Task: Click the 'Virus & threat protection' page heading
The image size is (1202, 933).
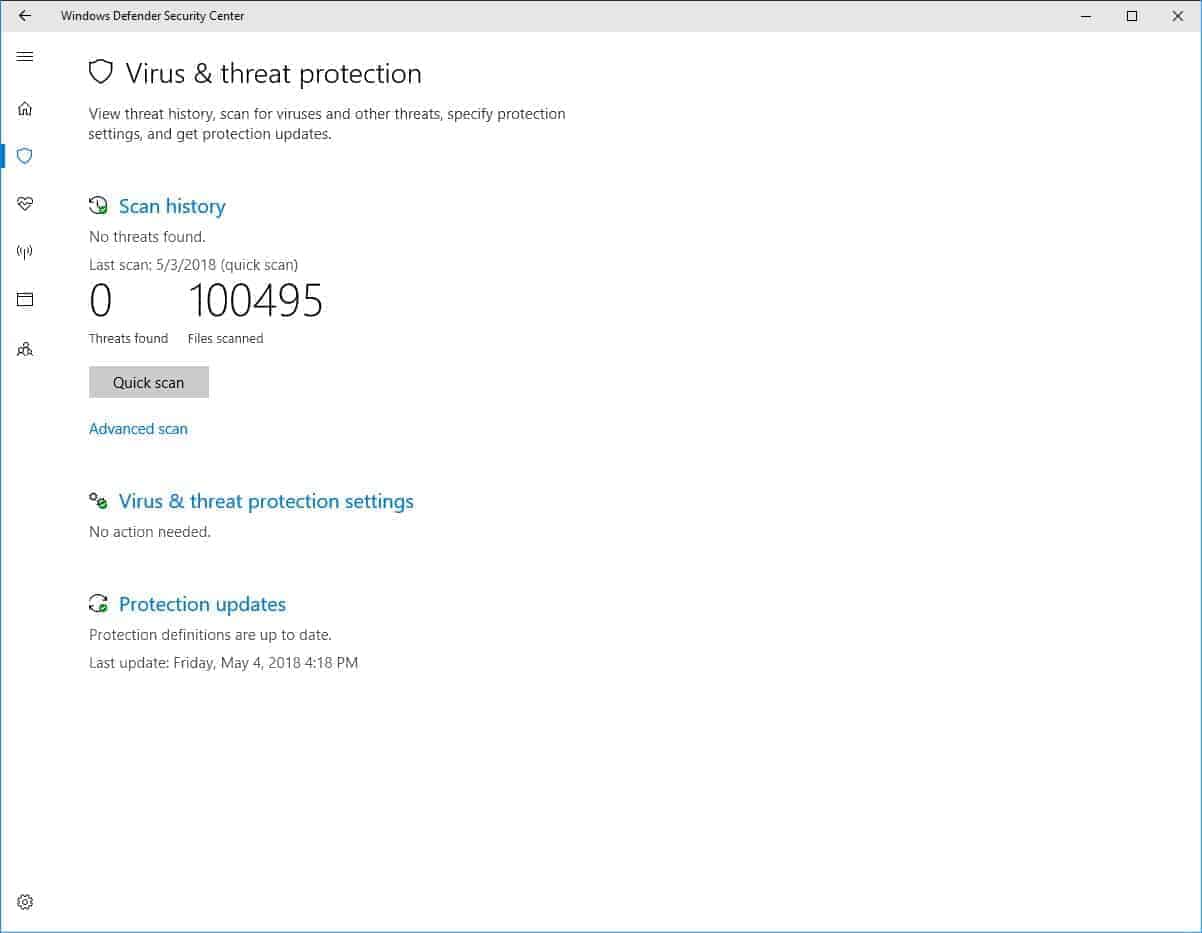Action: [273, 73]
